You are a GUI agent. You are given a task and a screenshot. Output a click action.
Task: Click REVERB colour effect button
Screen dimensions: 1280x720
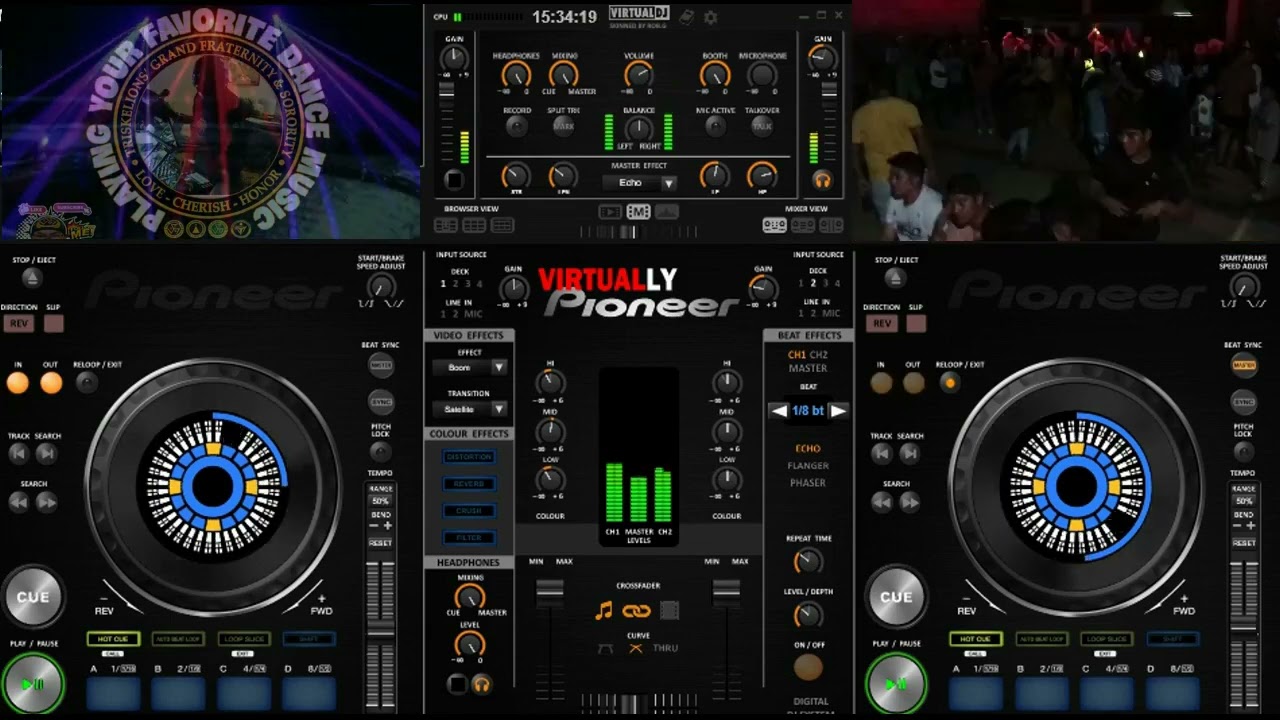point(470,484)
